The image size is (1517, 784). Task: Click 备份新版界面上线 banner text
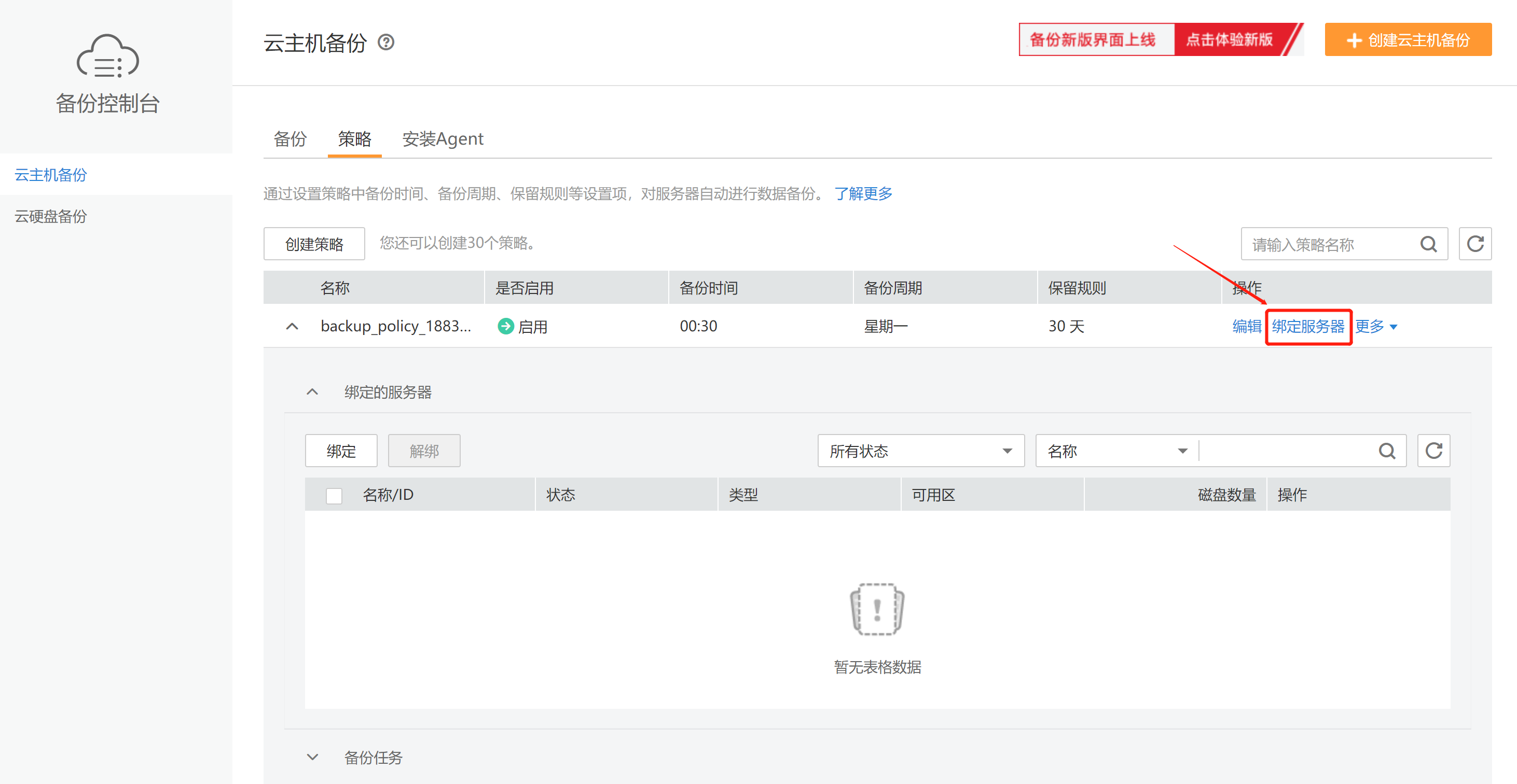[1093, 39]
